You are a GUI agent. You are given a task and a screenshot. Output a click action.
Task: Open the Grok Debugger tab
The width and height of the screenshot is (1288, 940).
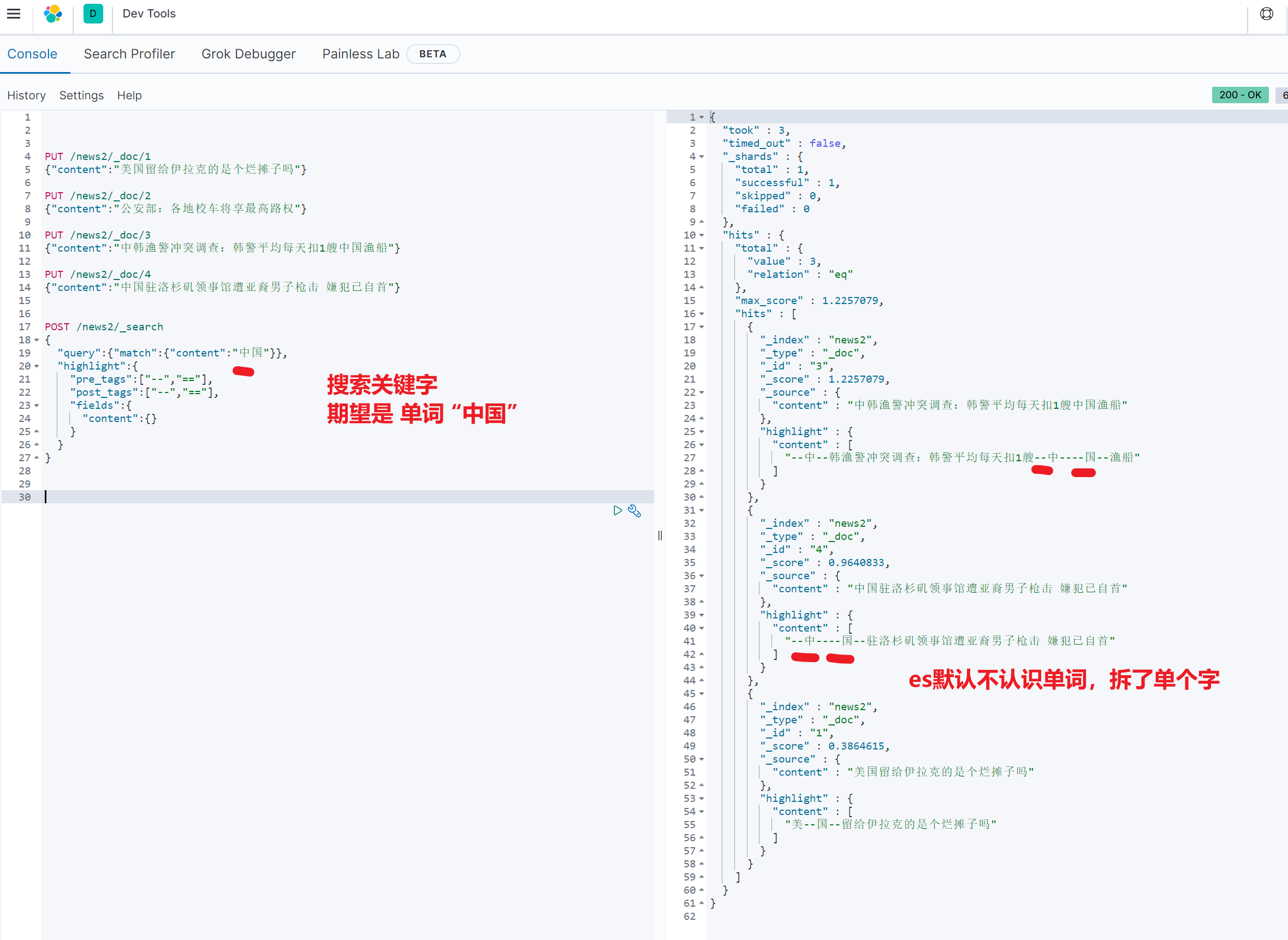[248, 54]
